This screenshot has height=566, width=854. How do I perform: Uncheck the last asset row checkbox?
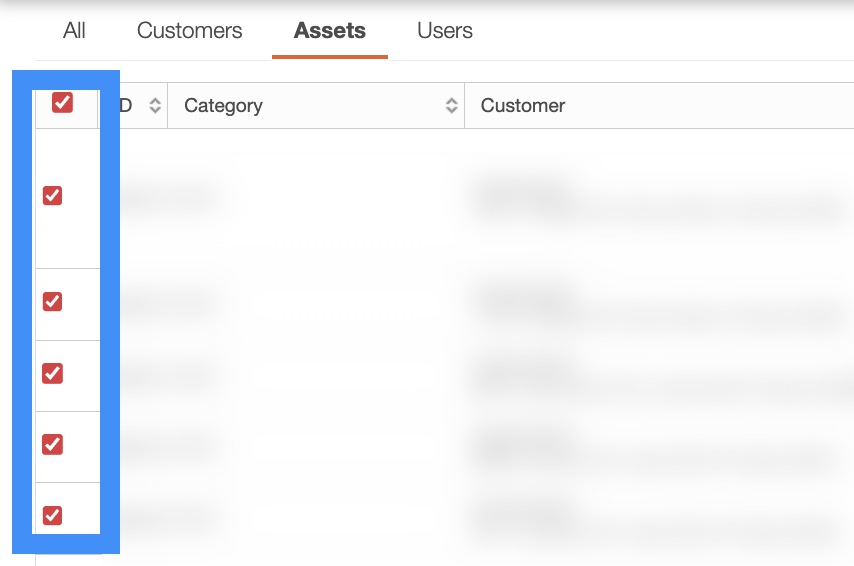[x=53, y=515]
